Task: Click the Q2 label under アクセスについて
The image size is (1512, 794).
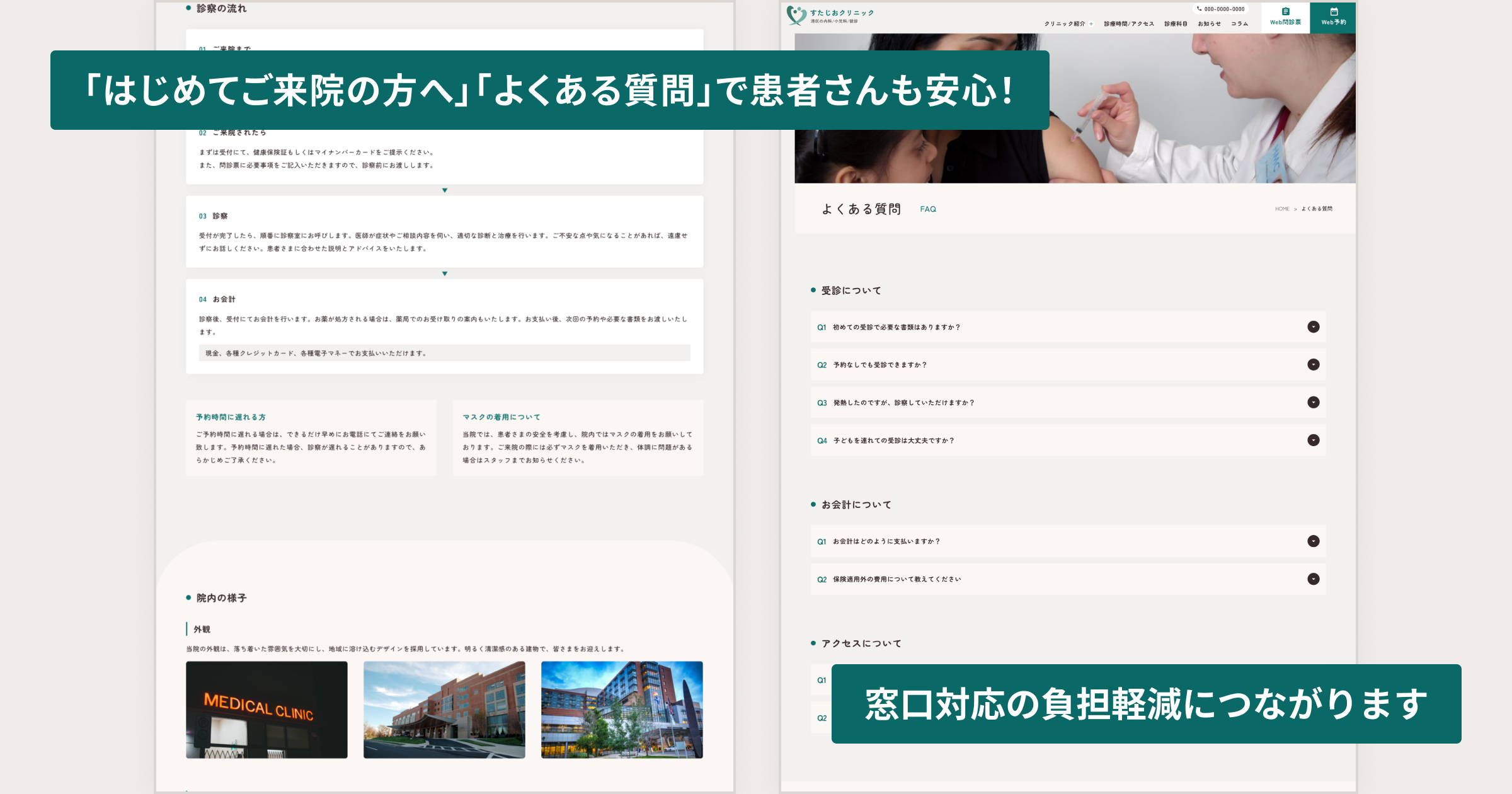Action: click(x=822, y=718)
